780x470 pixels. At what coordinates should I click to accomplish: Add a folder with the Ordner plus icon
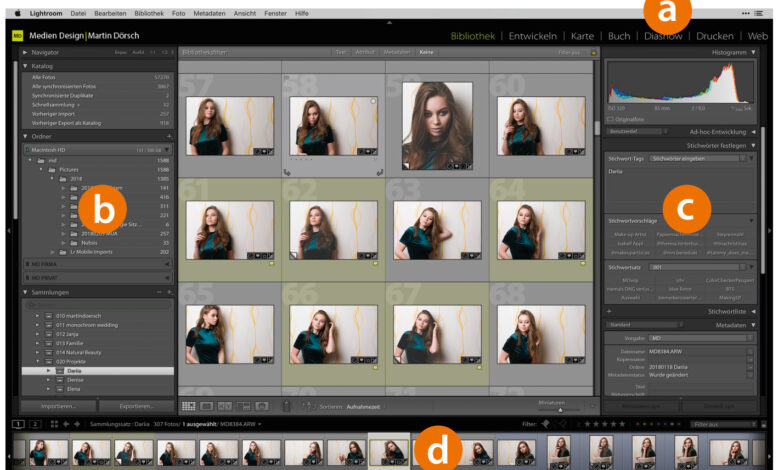coord(169,135)
